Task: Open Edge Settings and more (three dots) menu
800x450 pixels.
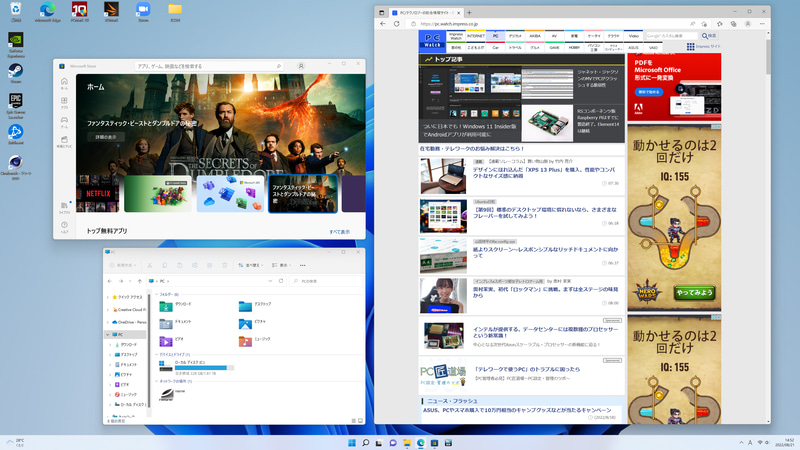Action: 762,24
